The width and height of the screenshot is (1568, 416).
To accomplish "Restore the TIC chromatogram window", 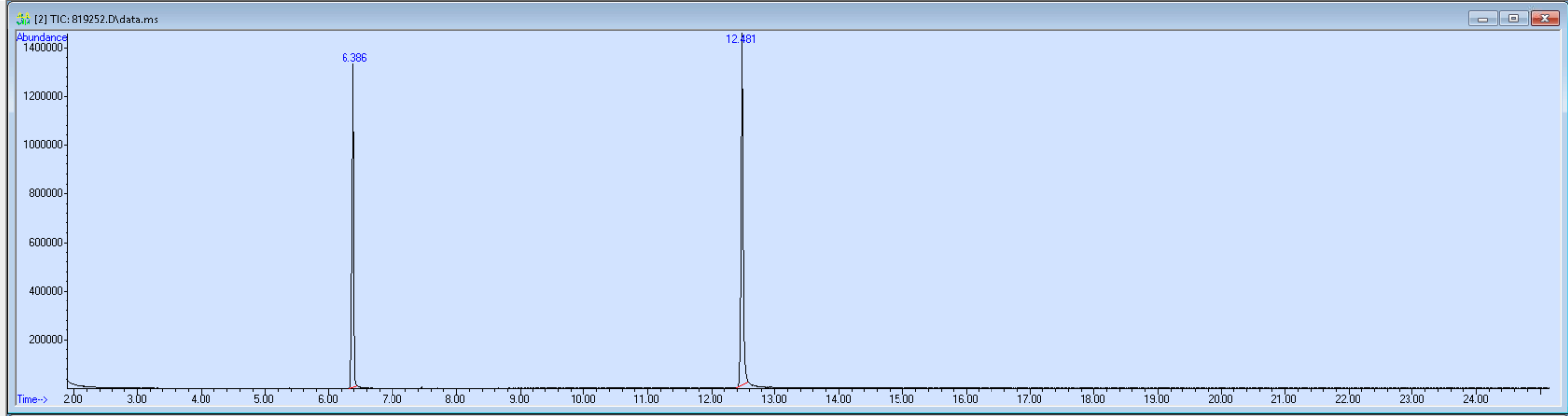I will point(1514,19).
